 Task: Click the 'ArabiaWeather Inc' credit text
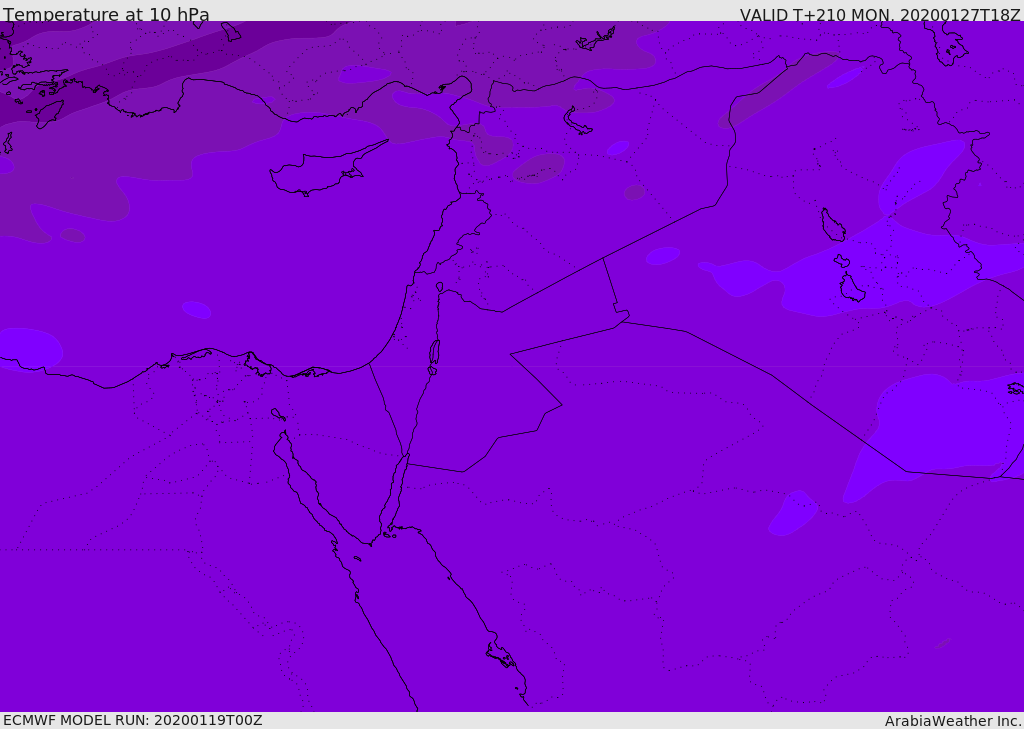click(x=952, y=721)
